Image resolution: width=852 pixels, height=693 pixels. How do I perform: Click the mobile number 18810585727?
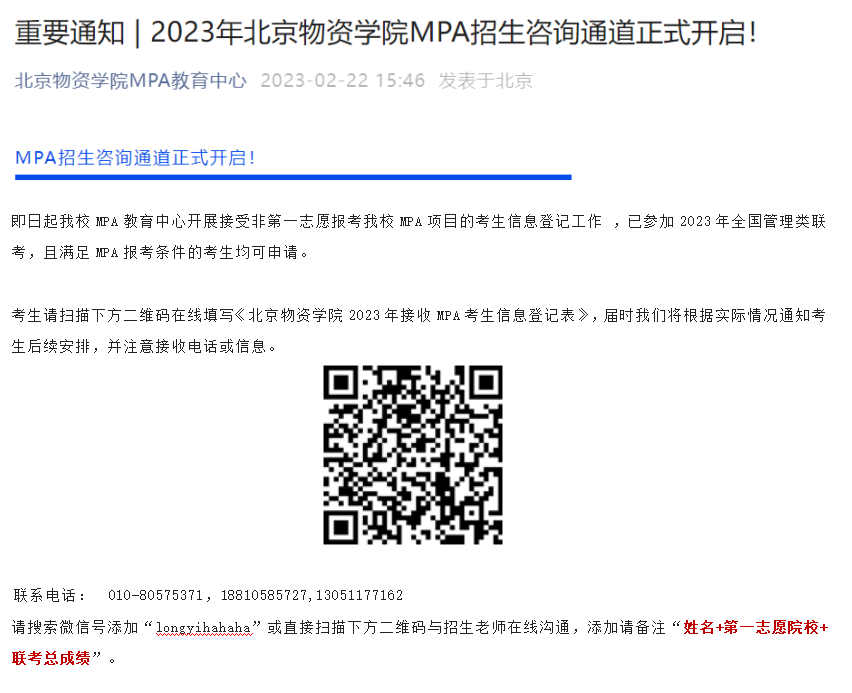click(264, 595)
